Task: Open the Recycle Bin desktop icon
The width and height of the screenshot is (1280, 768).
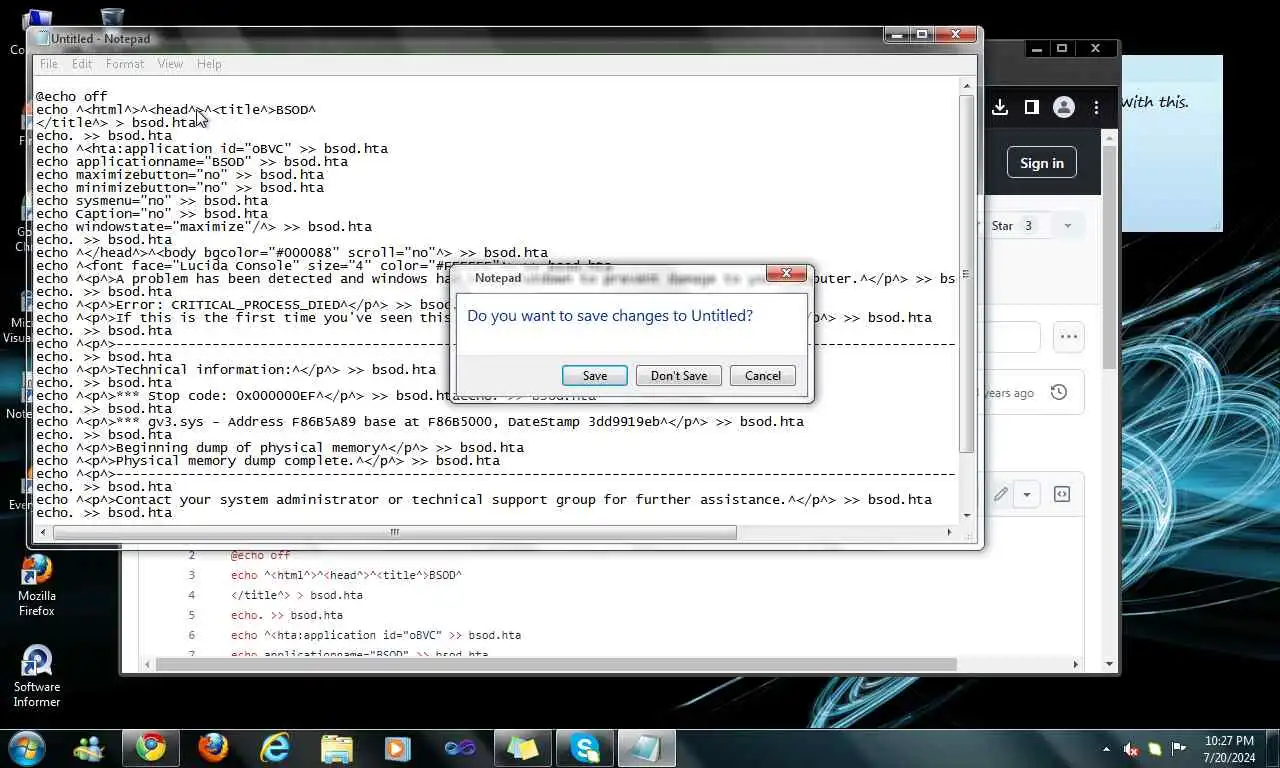Action: click(x=112, y=20)
